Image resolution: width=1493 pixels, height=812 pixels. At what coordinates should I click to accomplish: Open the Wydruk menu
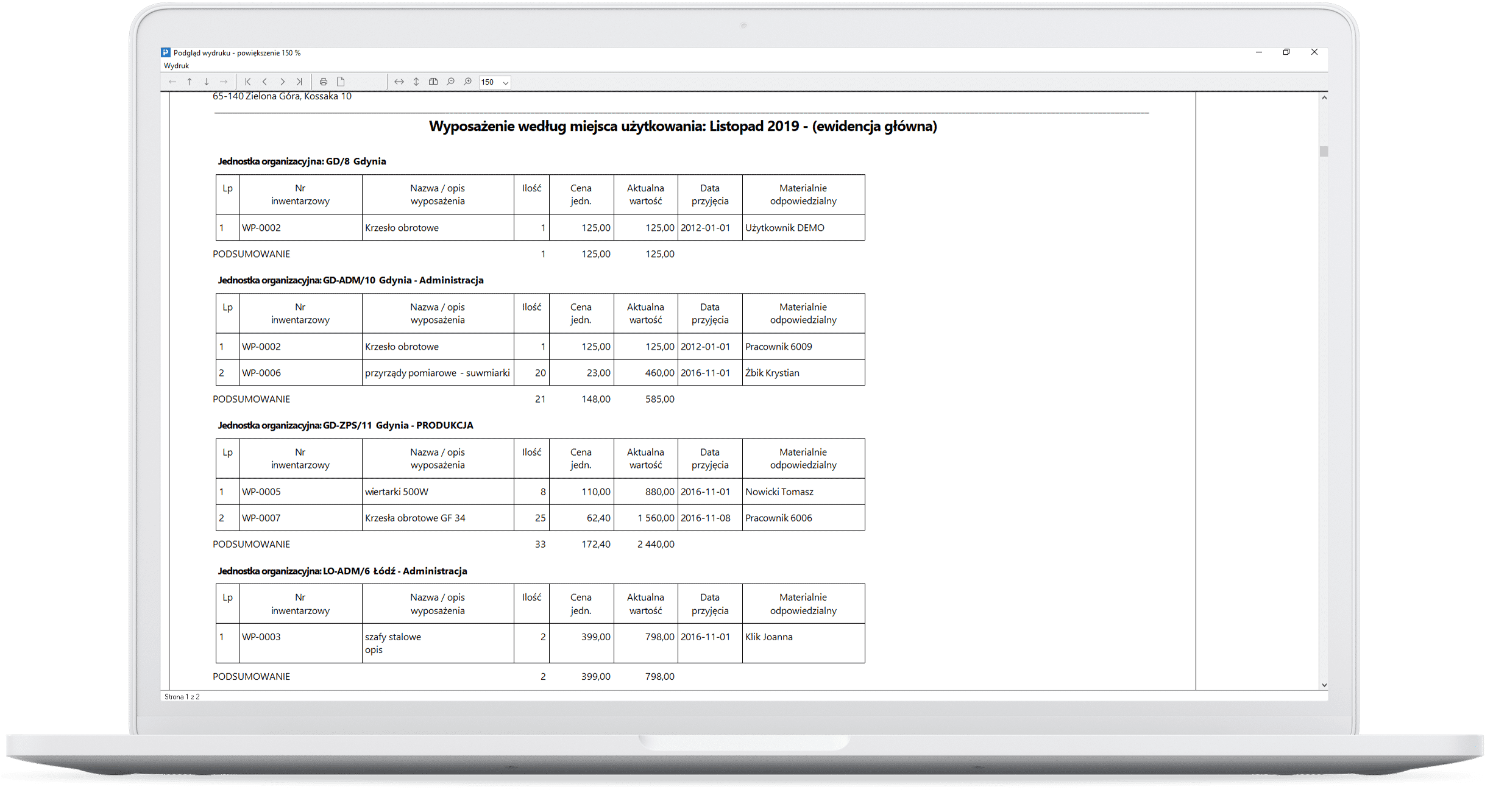(177, 66)
